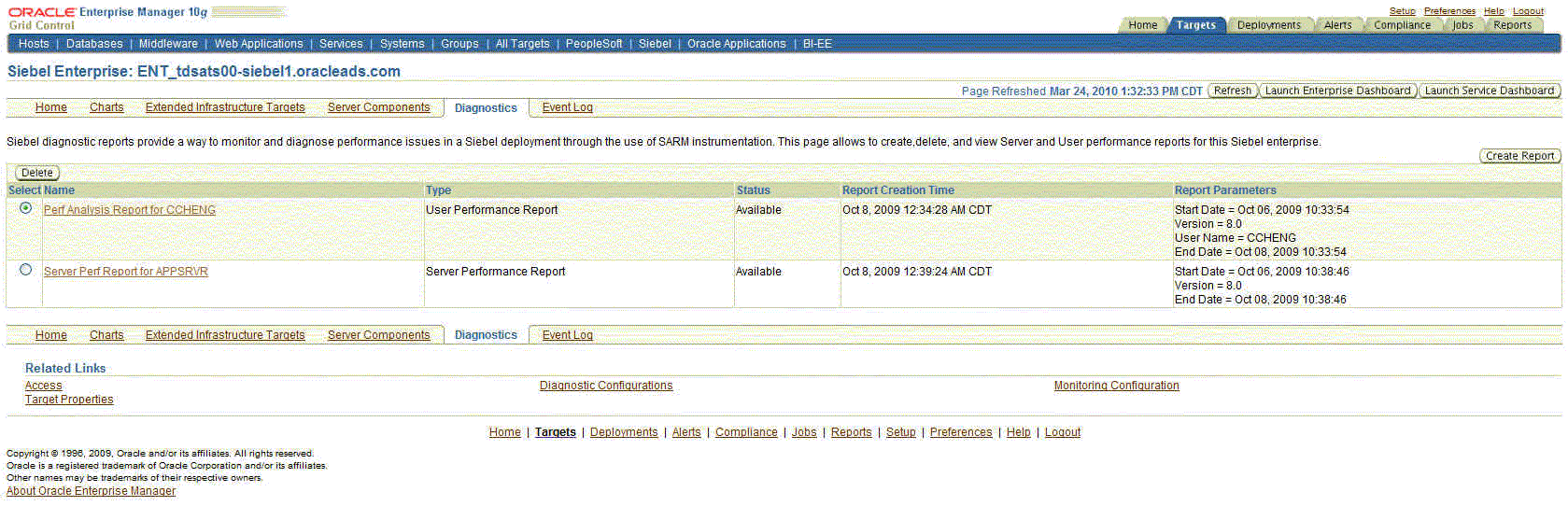Open Monitoring Configuration related link
Viewport: 1568px width, 506px height.
click(x=1116, y=386)
